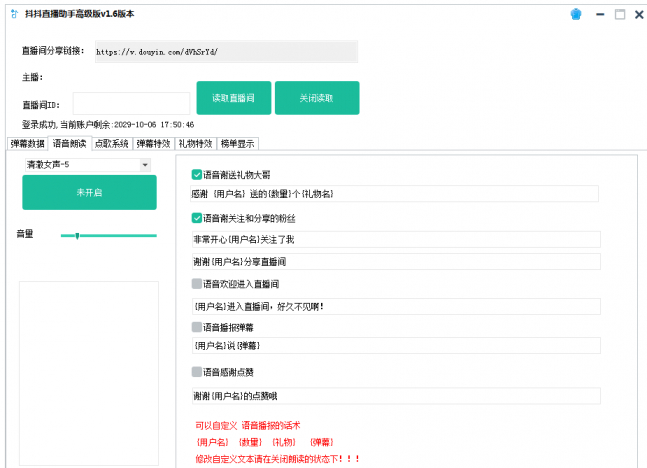Maximize the assistant window
Viewport: 647px width, 468px height.
coord(620,14)
